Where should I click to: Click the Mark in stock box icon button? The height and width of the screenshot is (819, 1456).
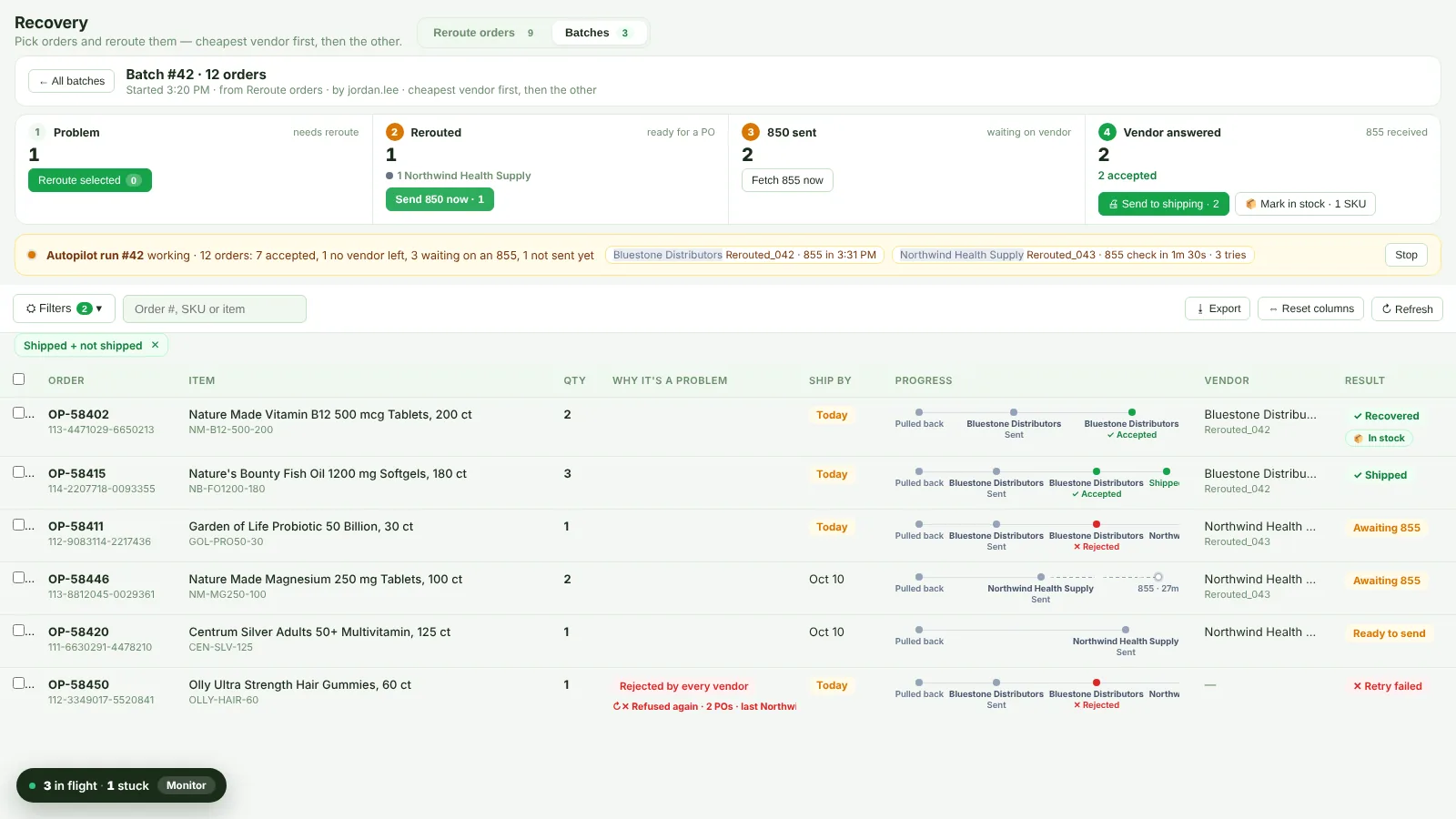(x=1304, y=204)
